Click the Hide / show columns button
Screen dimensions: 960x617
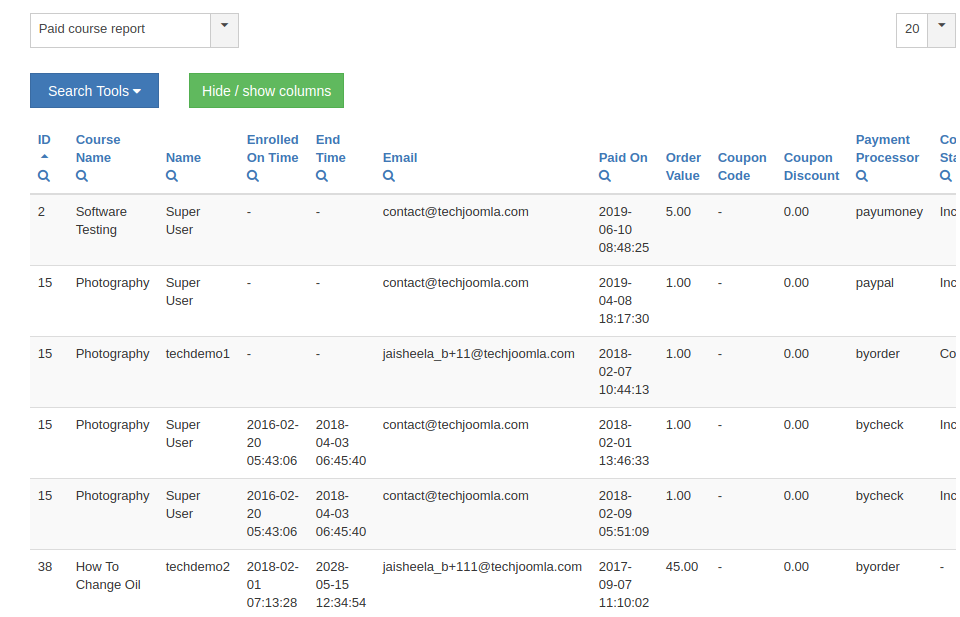[266, 91]
